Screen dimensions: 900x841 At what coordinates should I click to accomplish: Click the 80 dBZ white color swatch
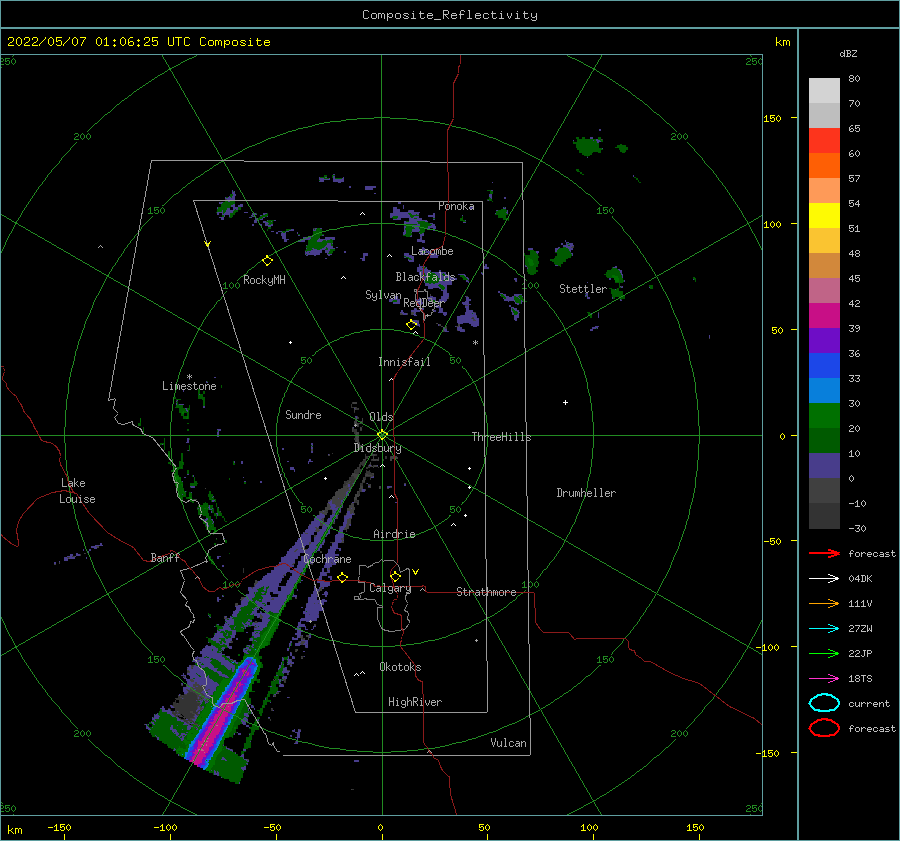[824, 90]
